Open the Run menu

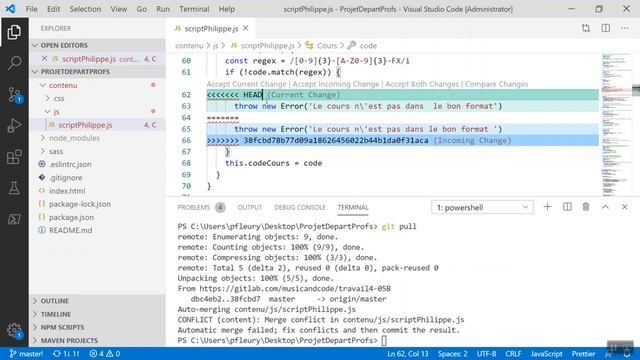pos(162,9)
